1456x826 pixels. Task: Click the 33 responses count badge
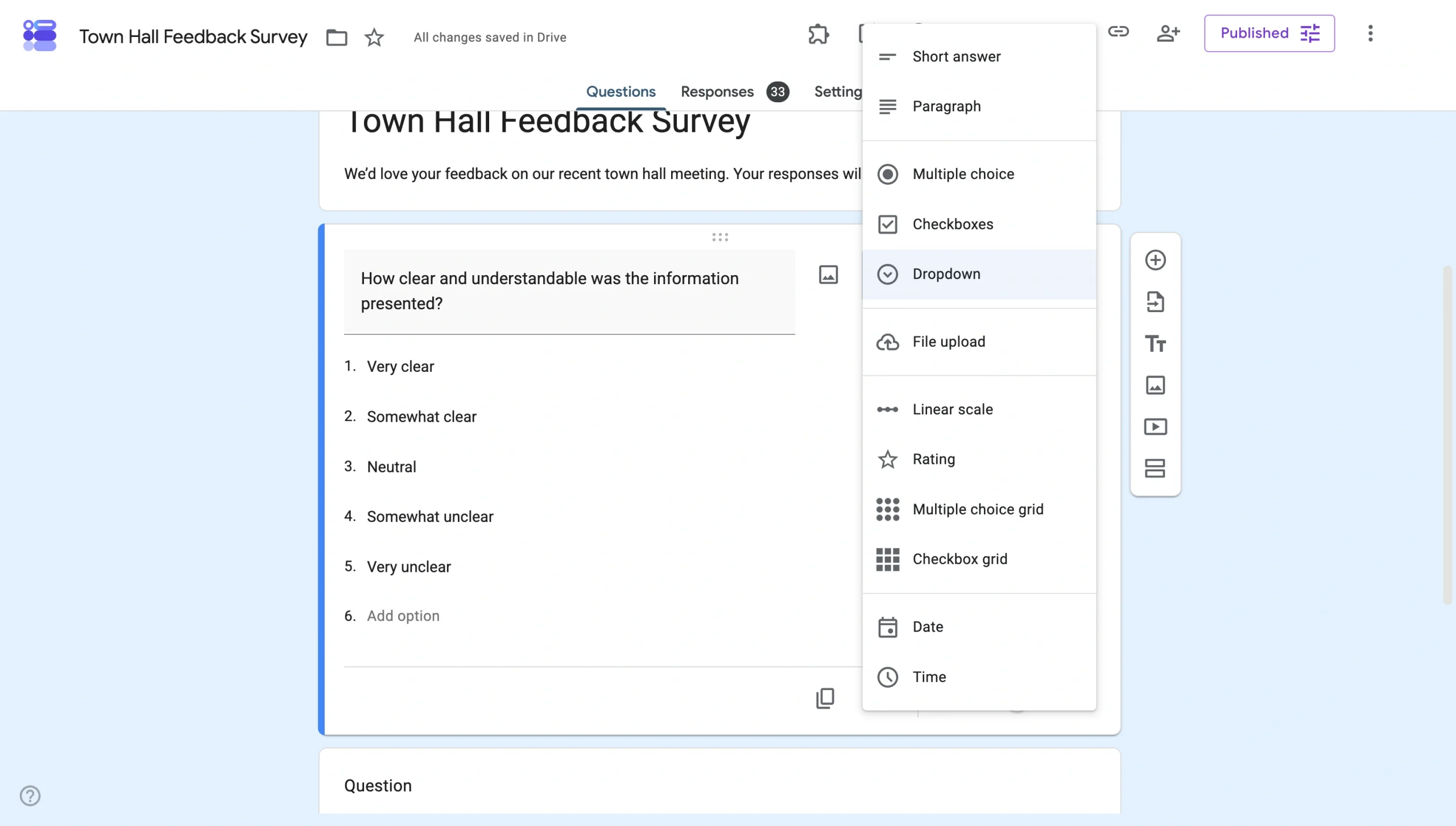pyautogui.click(x=777, y=92)
